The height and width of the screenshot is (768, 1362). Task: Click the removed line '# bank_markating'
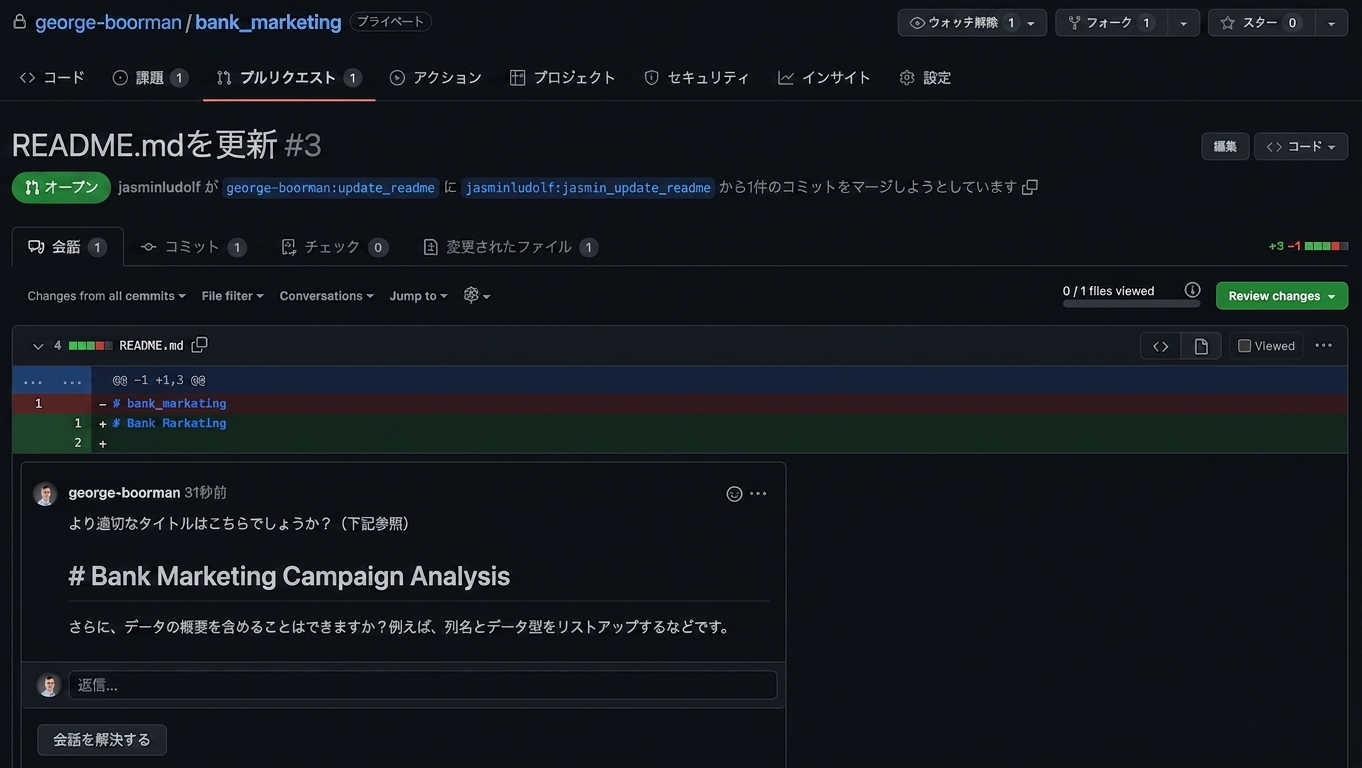[680, 404]
